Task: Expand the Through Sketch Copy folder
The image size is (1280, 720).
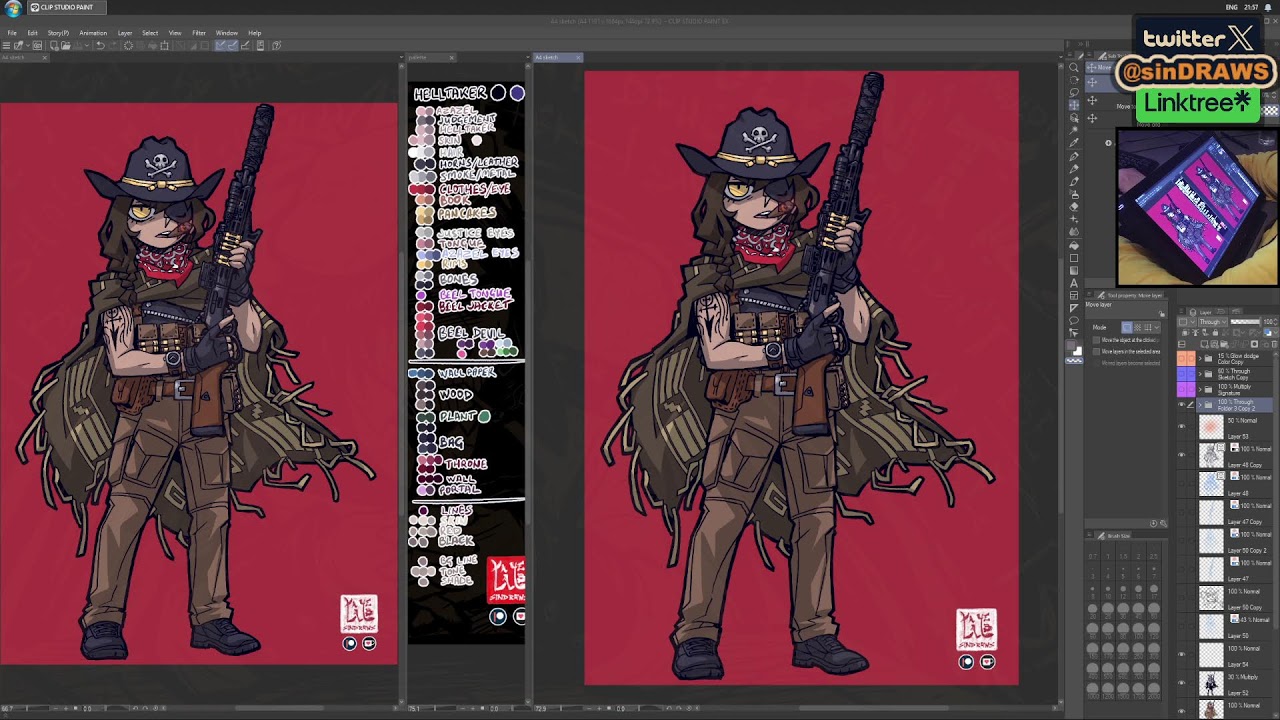Action: (x=1200, y=374)
